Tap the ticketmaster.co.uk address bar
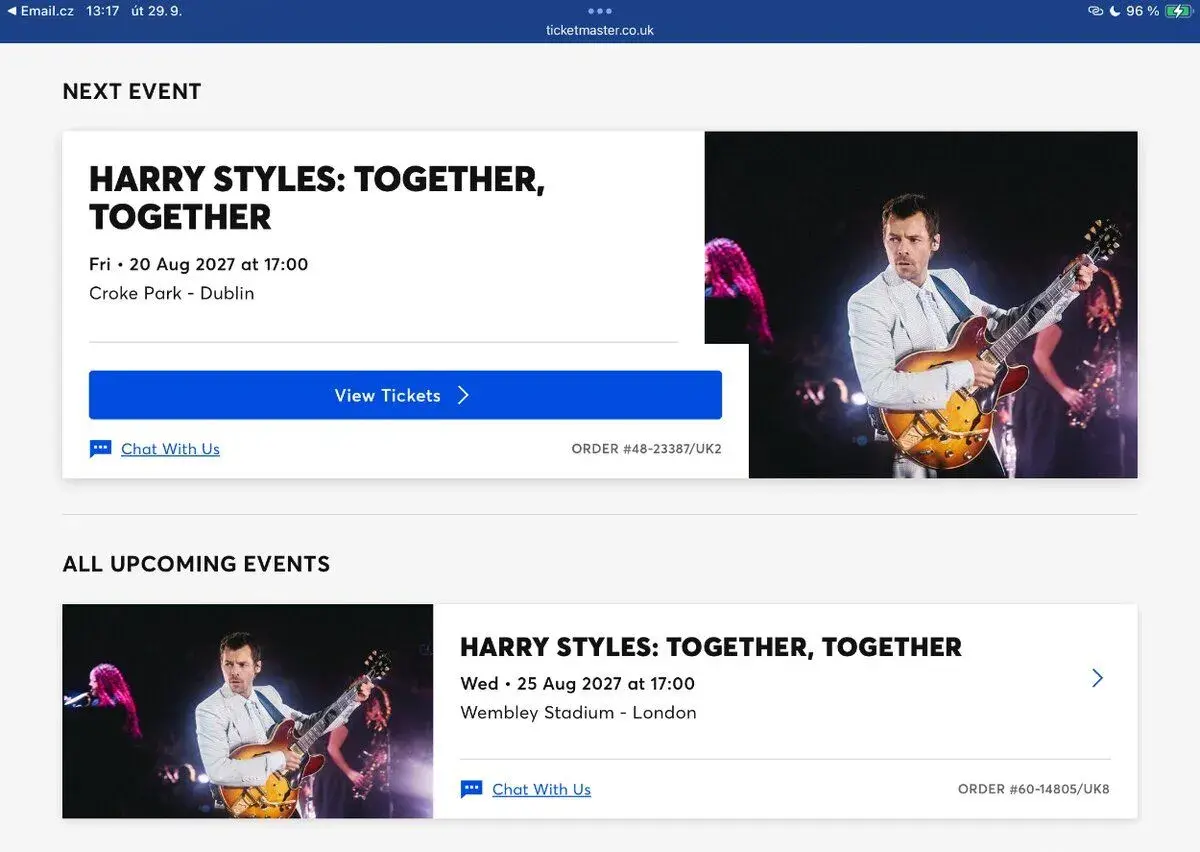Image resolution: width=1200 pixels, height=852 pixels. [x=600, y=30]
